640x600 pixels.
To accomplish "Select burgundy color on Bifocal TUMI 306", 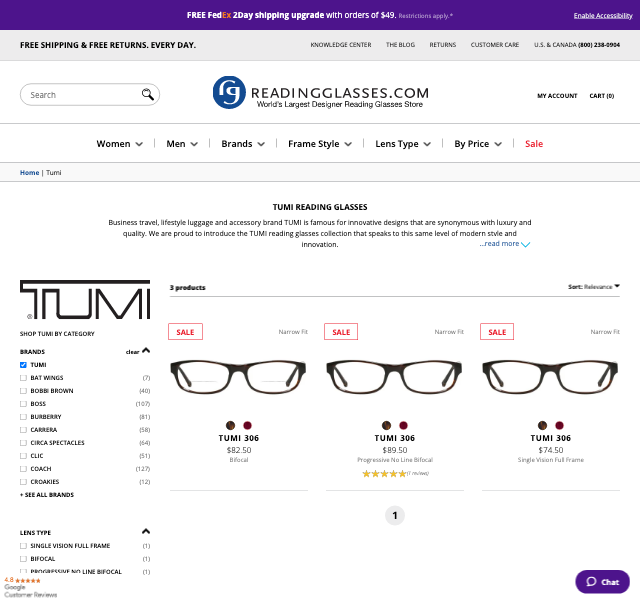I will coord(247,425).
